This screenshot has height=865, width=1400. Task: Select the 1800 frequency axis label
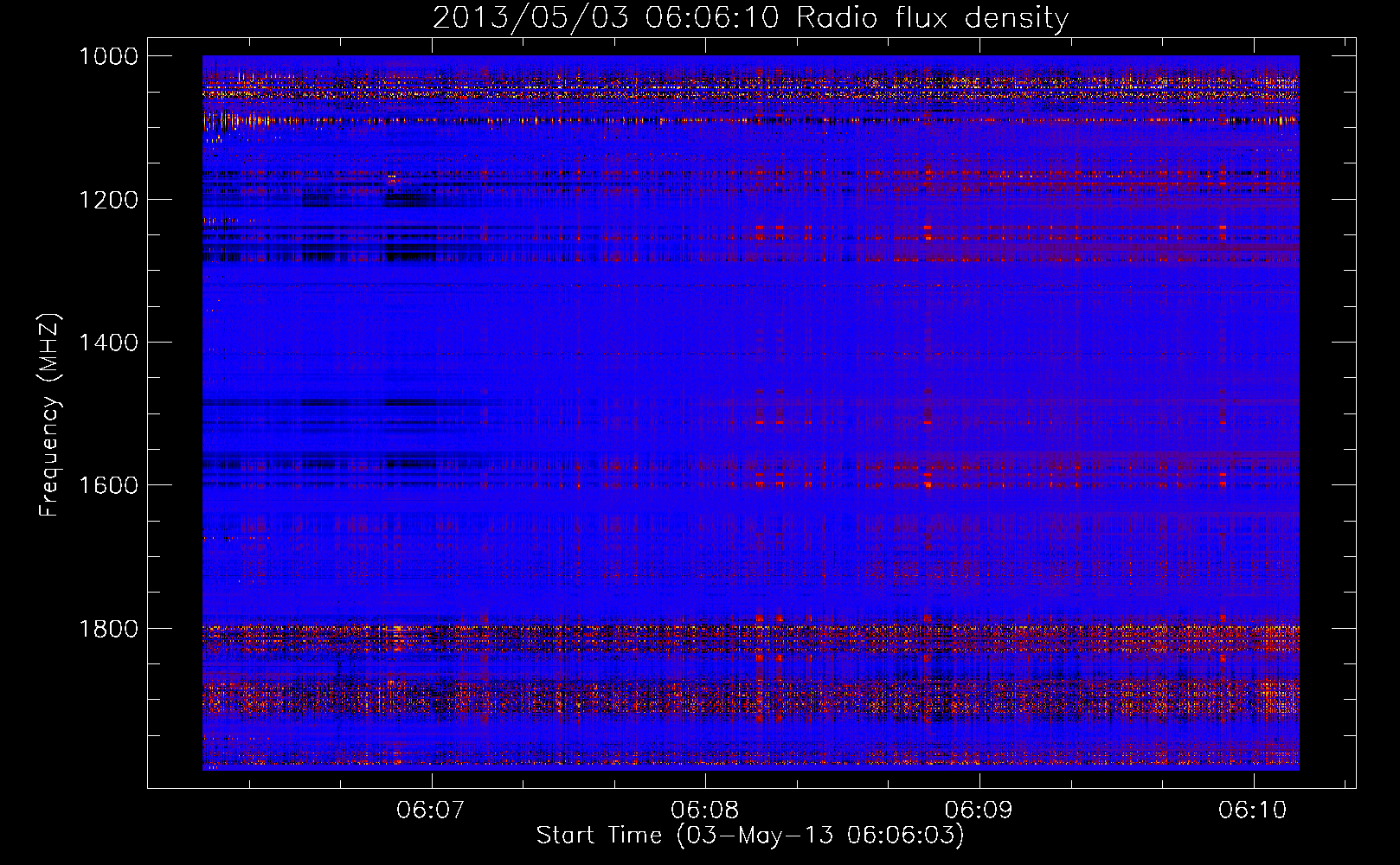pos(108,628)
